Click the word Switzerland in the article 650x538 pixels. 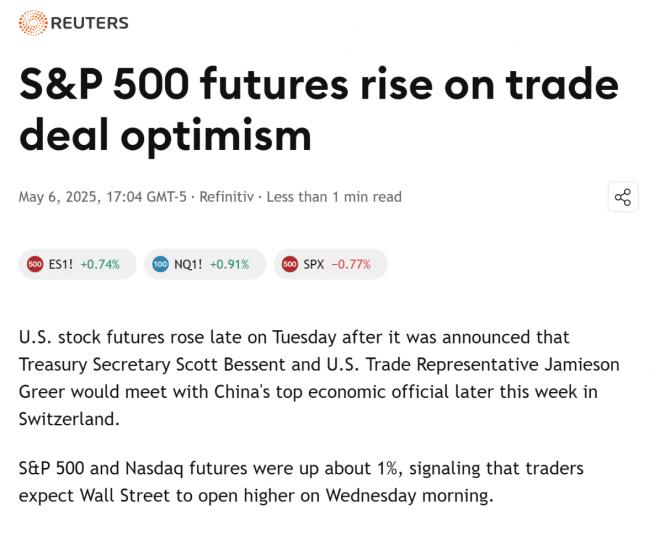tap(69, 419)
